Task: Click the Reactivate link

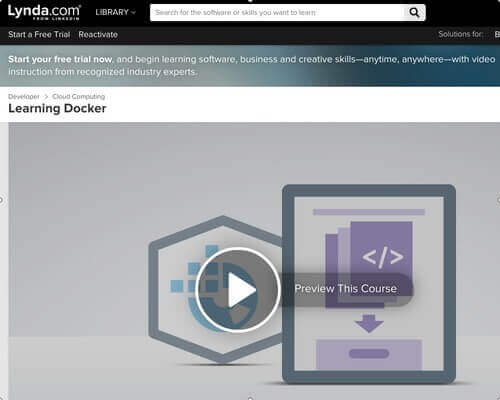Action: [98, 34]
